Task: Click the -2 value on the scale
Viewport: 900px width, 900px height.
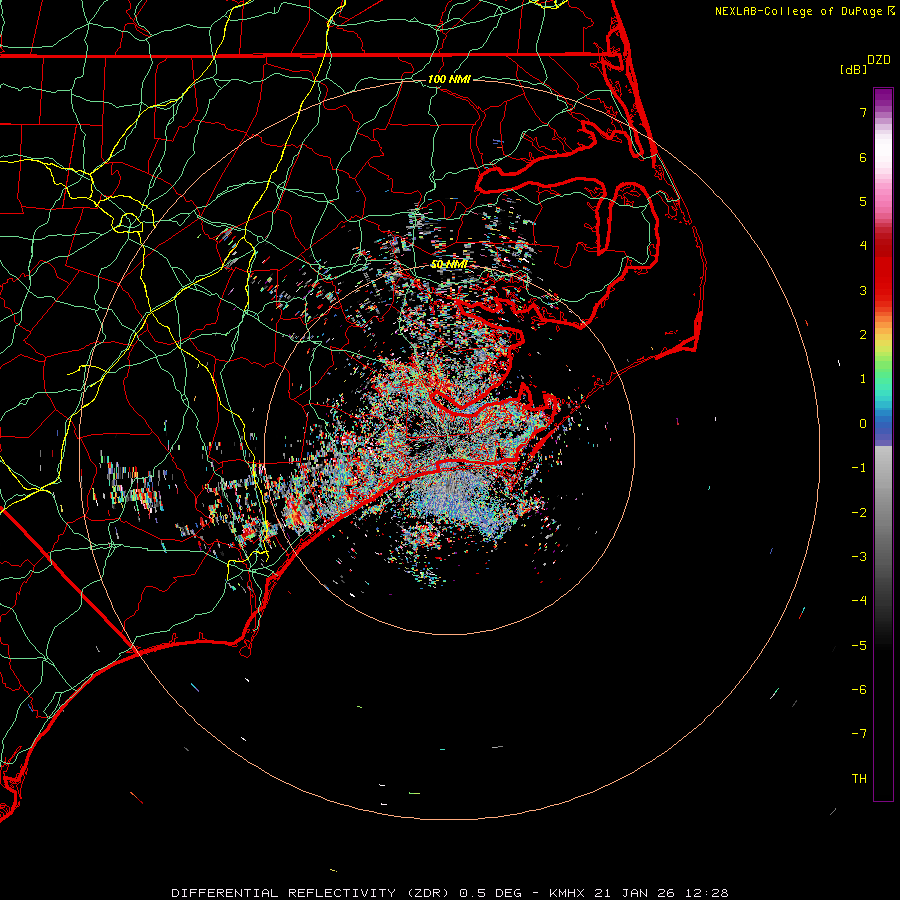Action: (859, 513)
